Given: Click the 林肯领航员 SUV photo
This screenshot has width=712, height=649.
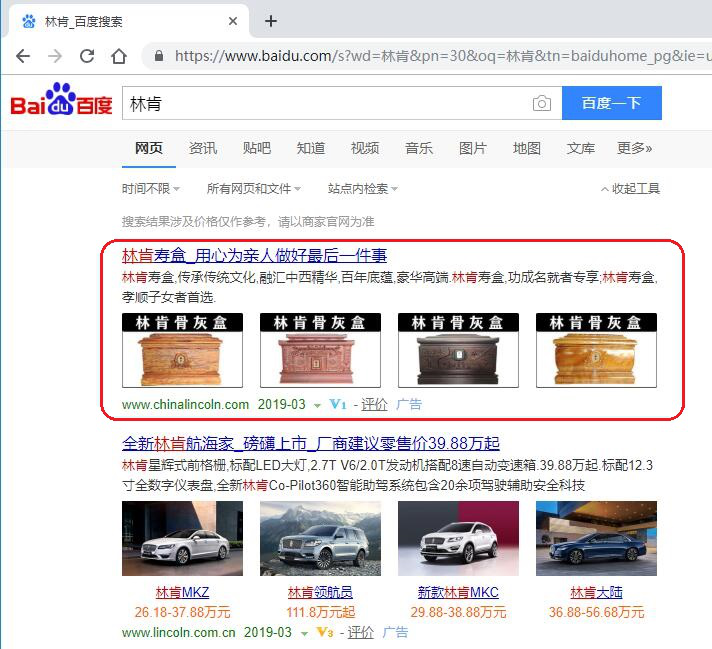Looking at the screenshot, I should [320, 538].
